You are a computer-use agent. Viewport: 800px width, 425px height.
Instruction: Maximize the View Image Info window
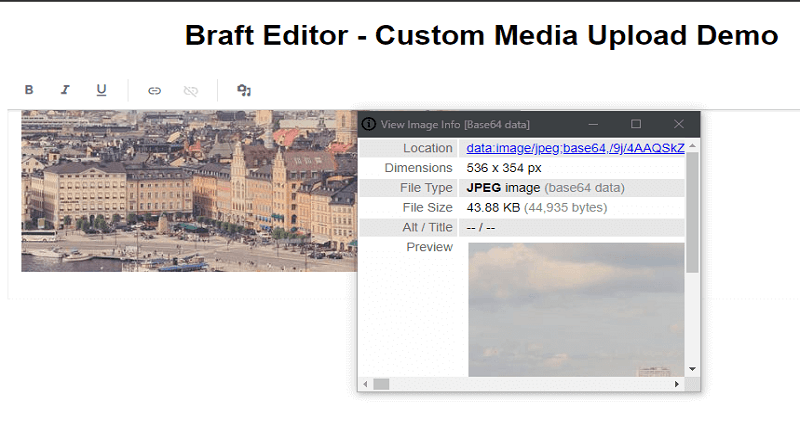pyautogui.click(x=635, y=124)
